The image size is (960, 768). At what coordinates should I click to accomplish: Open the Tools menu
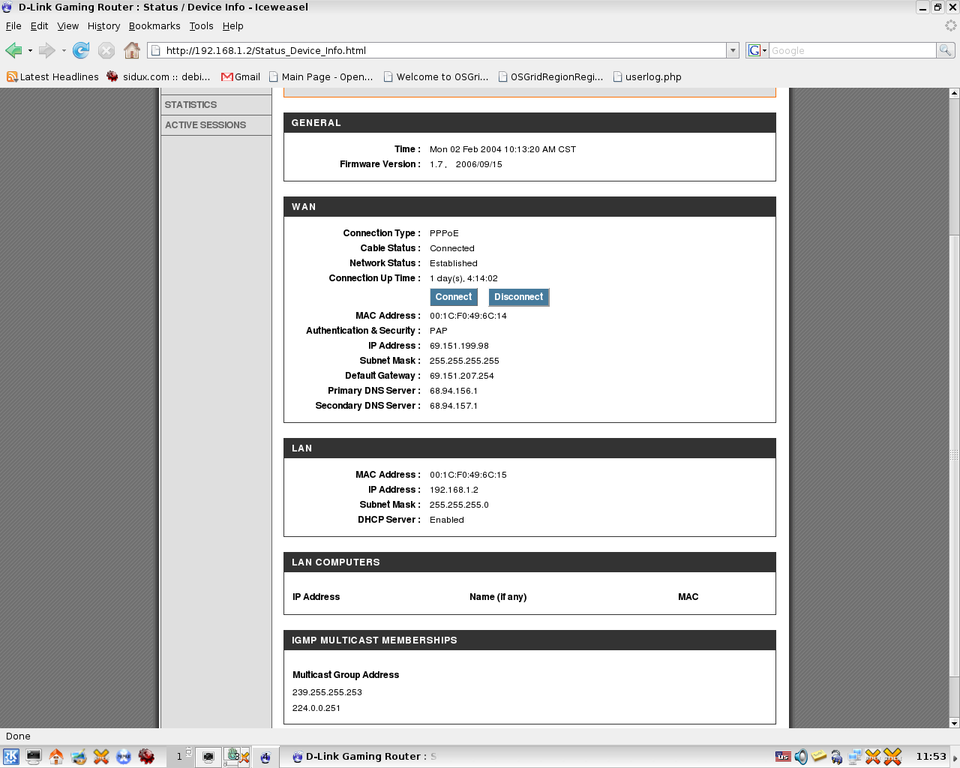click(x=201, y=26)
